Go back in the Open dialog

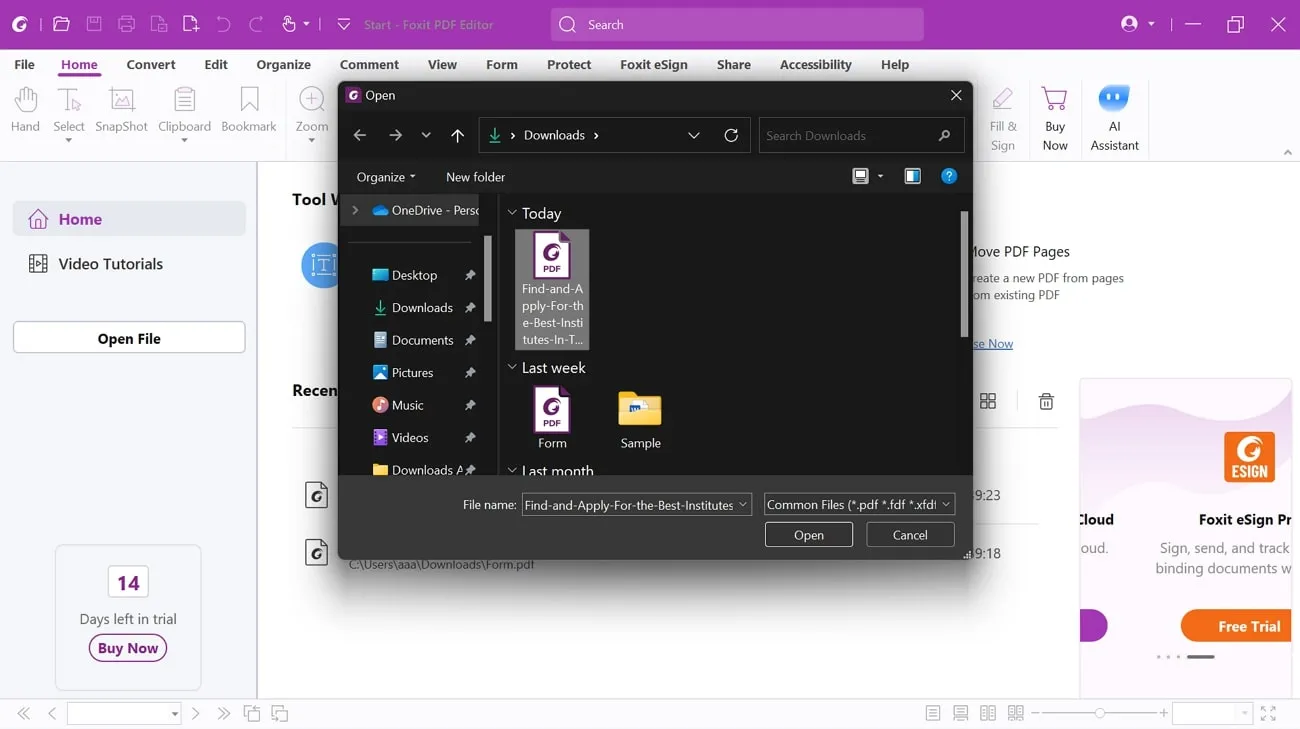coord(360,135)
